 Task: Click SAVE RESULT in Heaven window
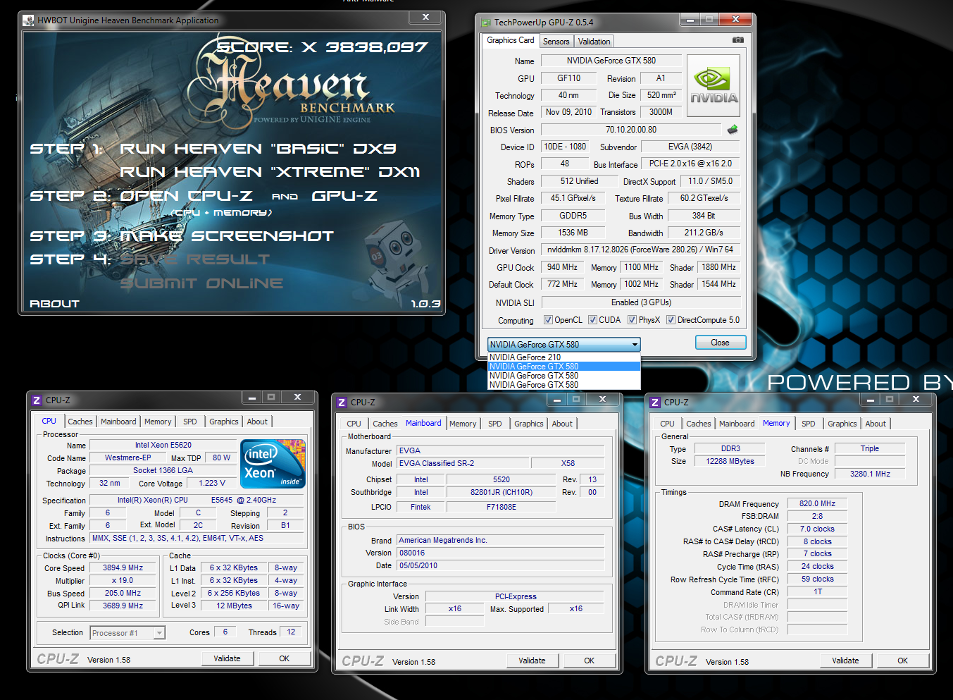point(194,259)
